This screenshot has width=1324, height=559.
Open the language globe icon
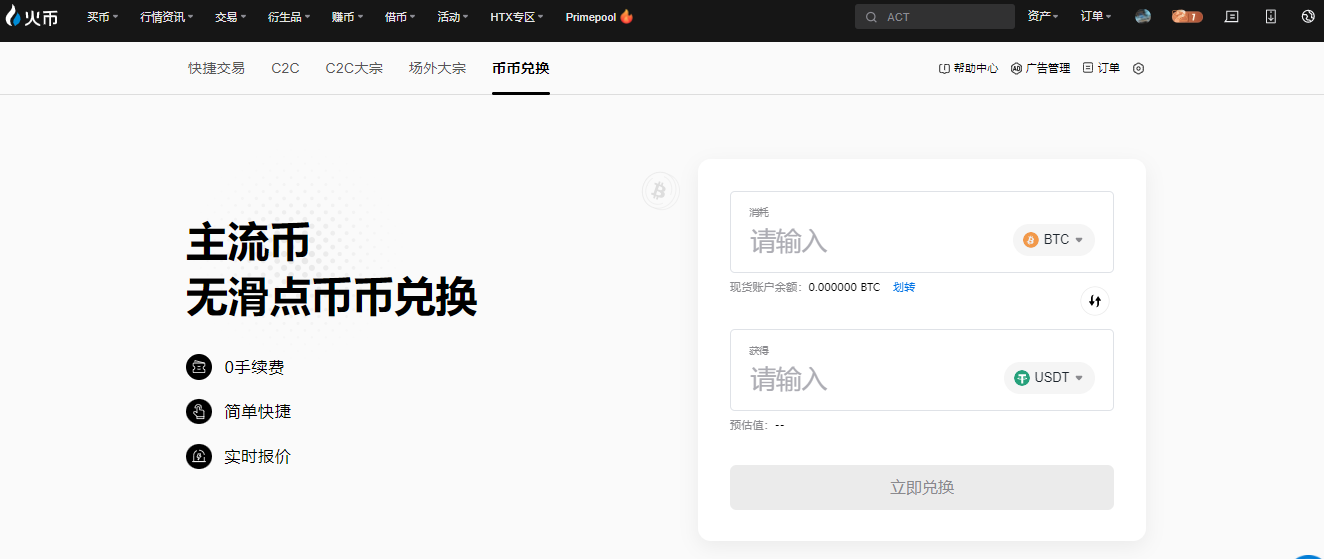pyautogui.click(x=1308, y=17)
